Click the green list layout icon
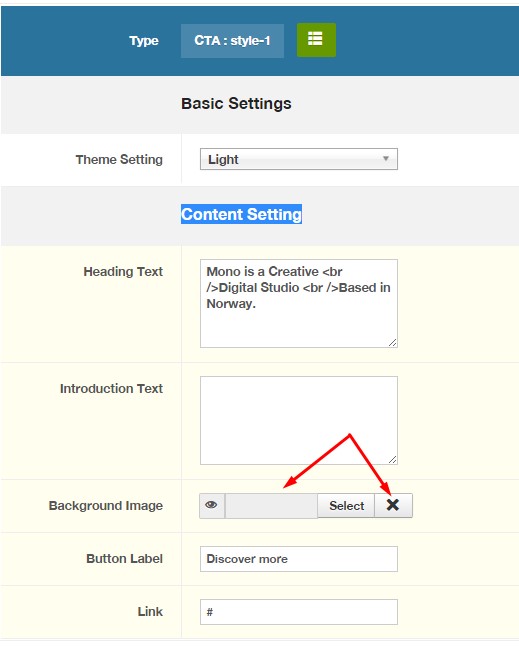Image resolution: width=519 pixels, height=669 pixels. tap(316, 40)
